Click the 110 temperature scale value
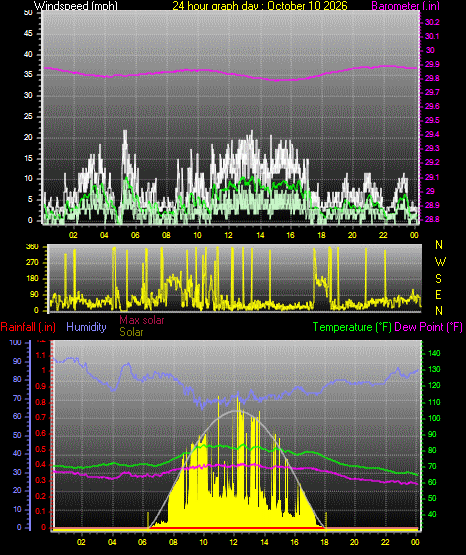The image size is (466, 555). pos(434,402)
